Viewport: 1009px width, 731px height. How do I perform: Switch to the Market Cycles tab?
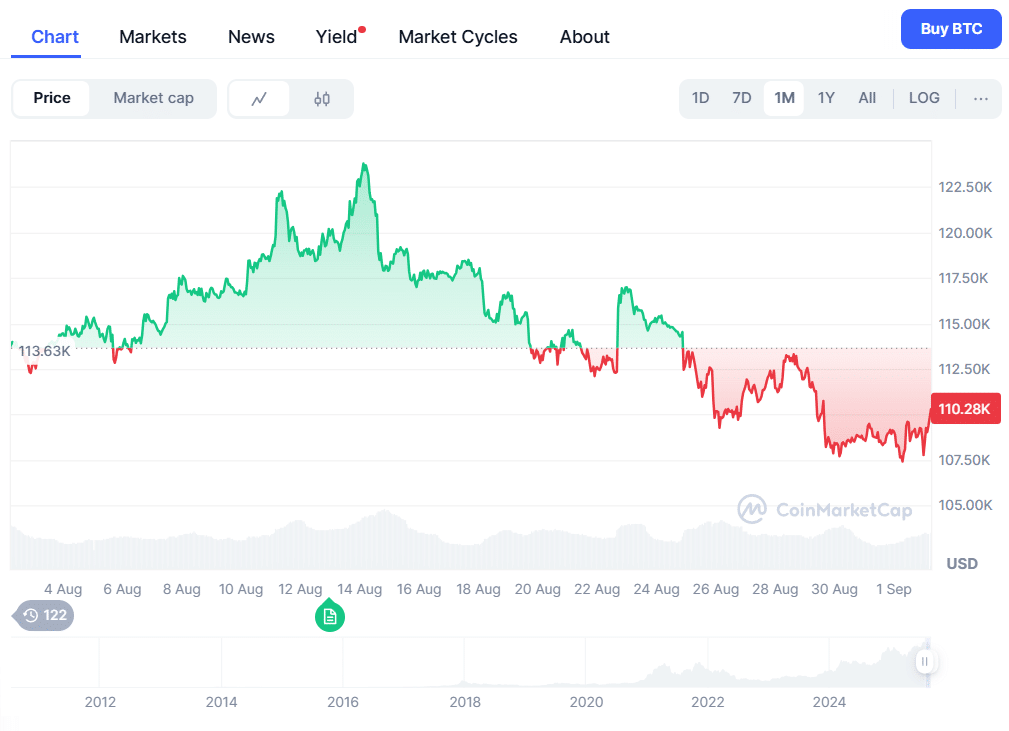tap(457, 36)
